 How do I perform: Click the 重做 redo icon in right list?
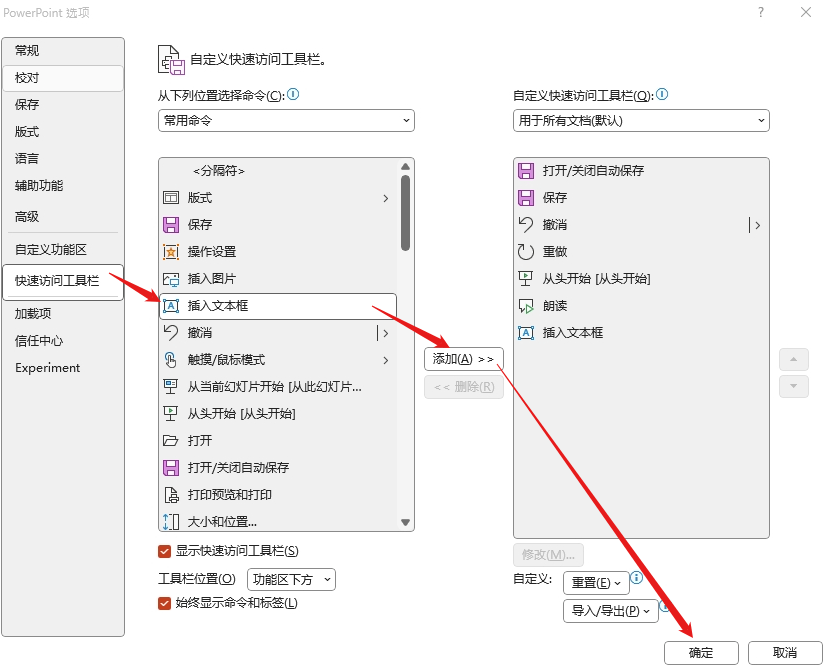(526, 252)
